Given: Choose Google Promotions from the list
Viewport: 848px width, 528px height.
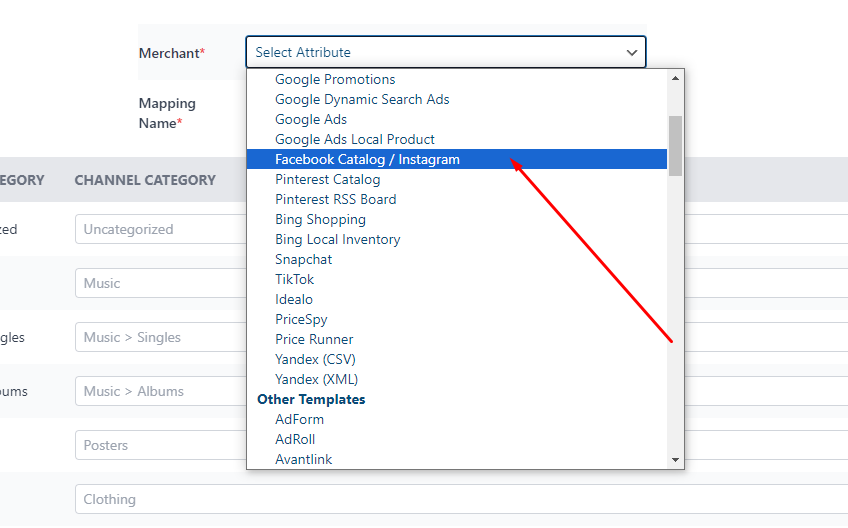Looking at the screenshot, I should point(335,79).
